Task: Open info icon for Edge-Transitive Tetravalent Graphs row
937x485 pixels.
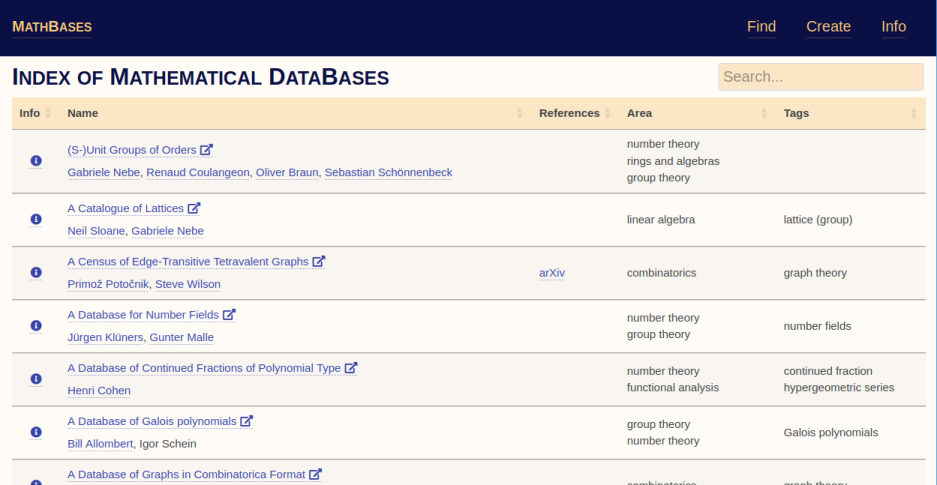Action: [x=36, y=273]
